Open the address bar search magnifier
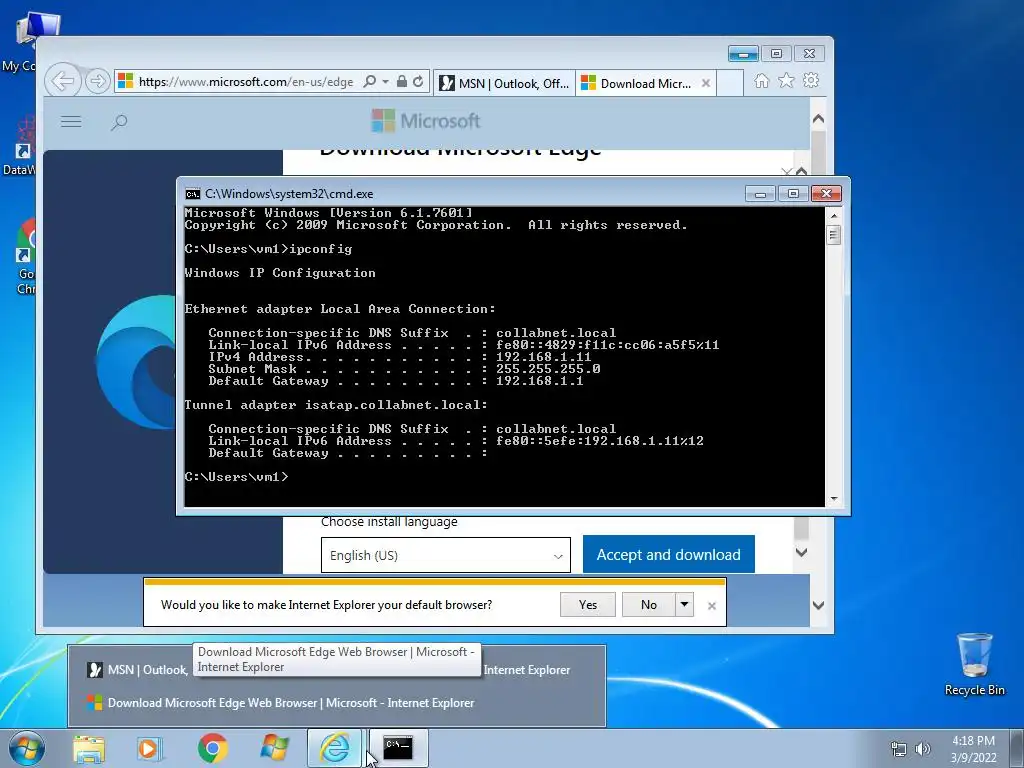This screenshot has height=768, width=1024. pos(370,82)
